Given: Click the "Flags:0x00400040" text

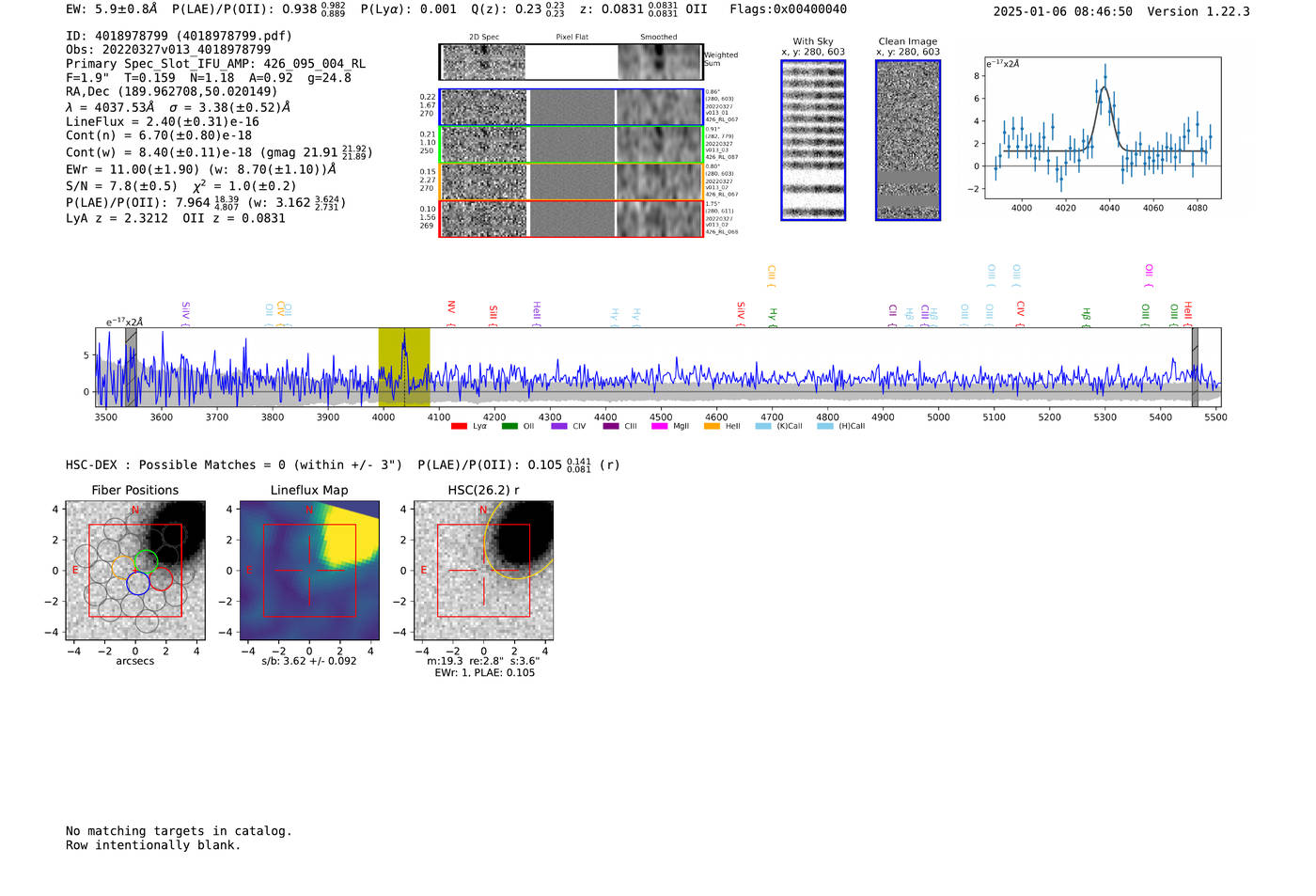Looking at the screenshot, I should (x=788, y=9).
